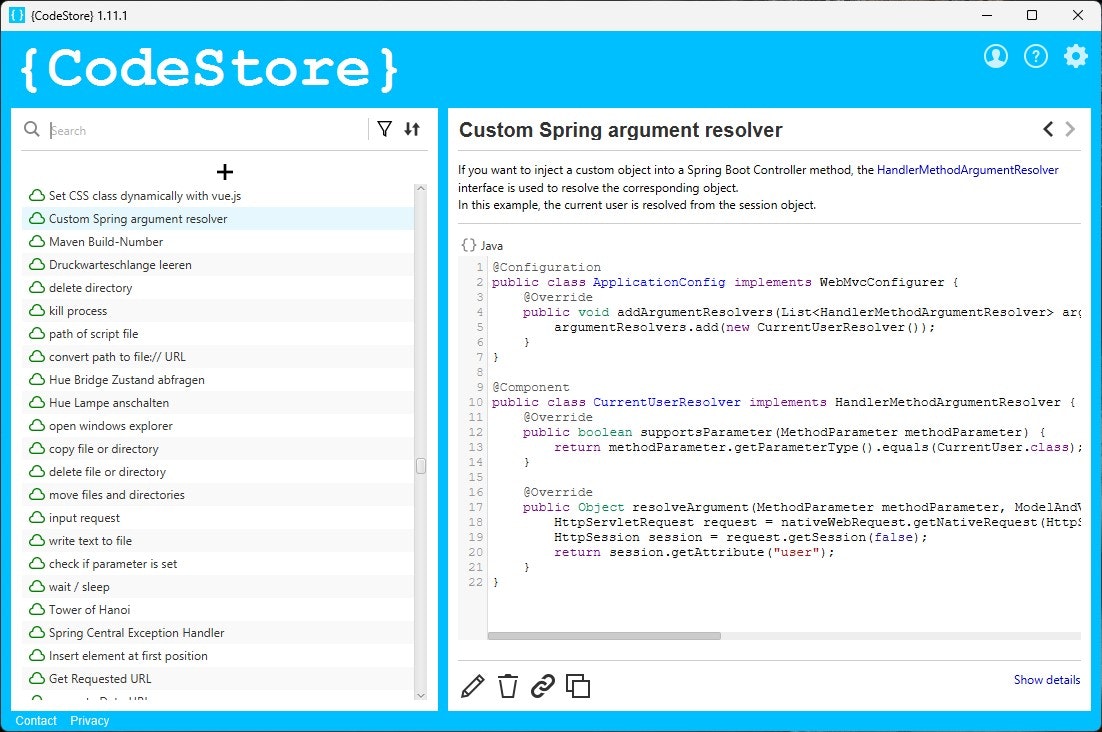1102x732 pixels.
Task: Go to previous snippet arrow
Action: coord(1048,129)
